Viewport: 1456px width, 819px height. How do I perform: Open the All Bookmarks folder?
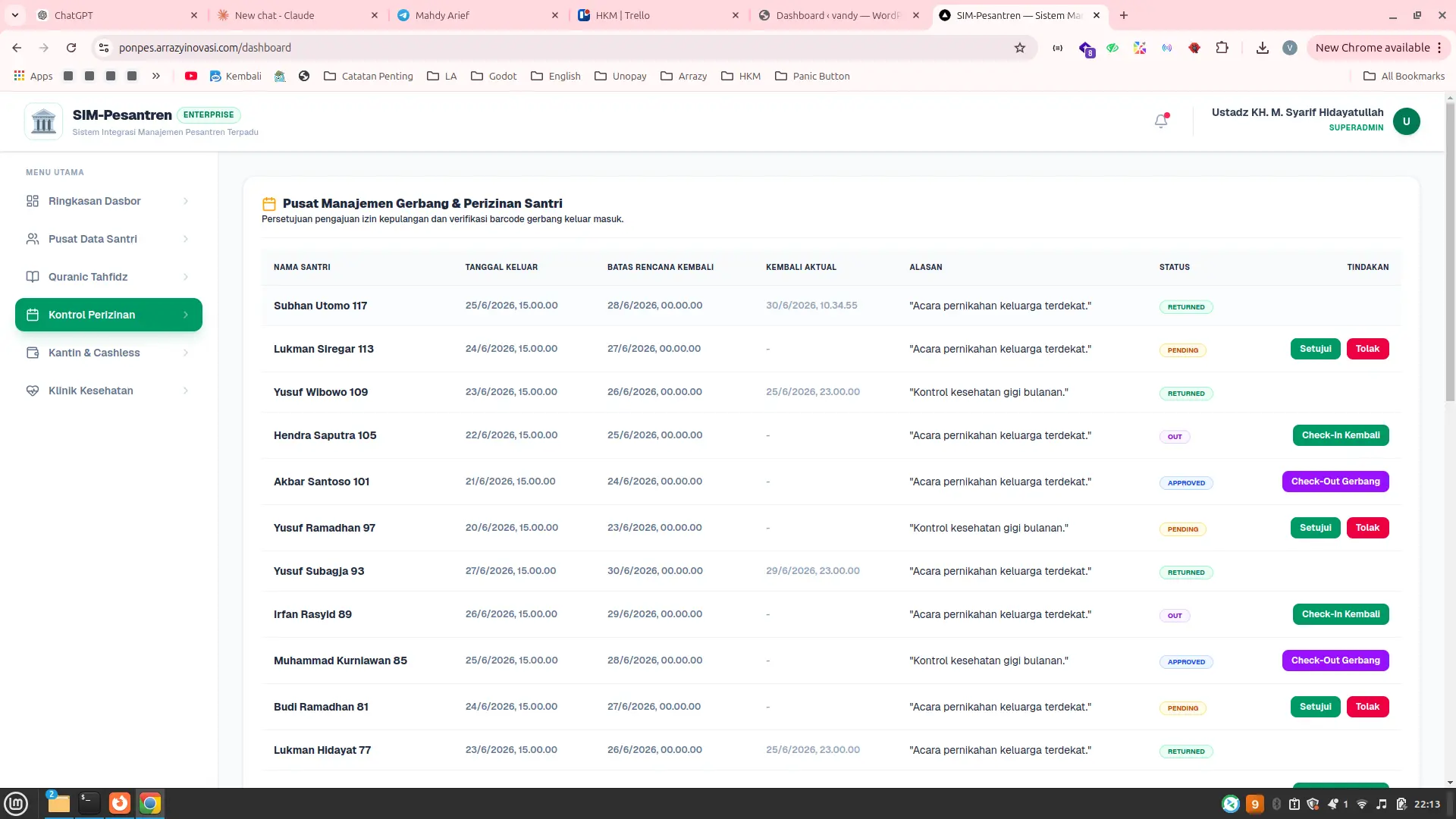(1404, 76)
